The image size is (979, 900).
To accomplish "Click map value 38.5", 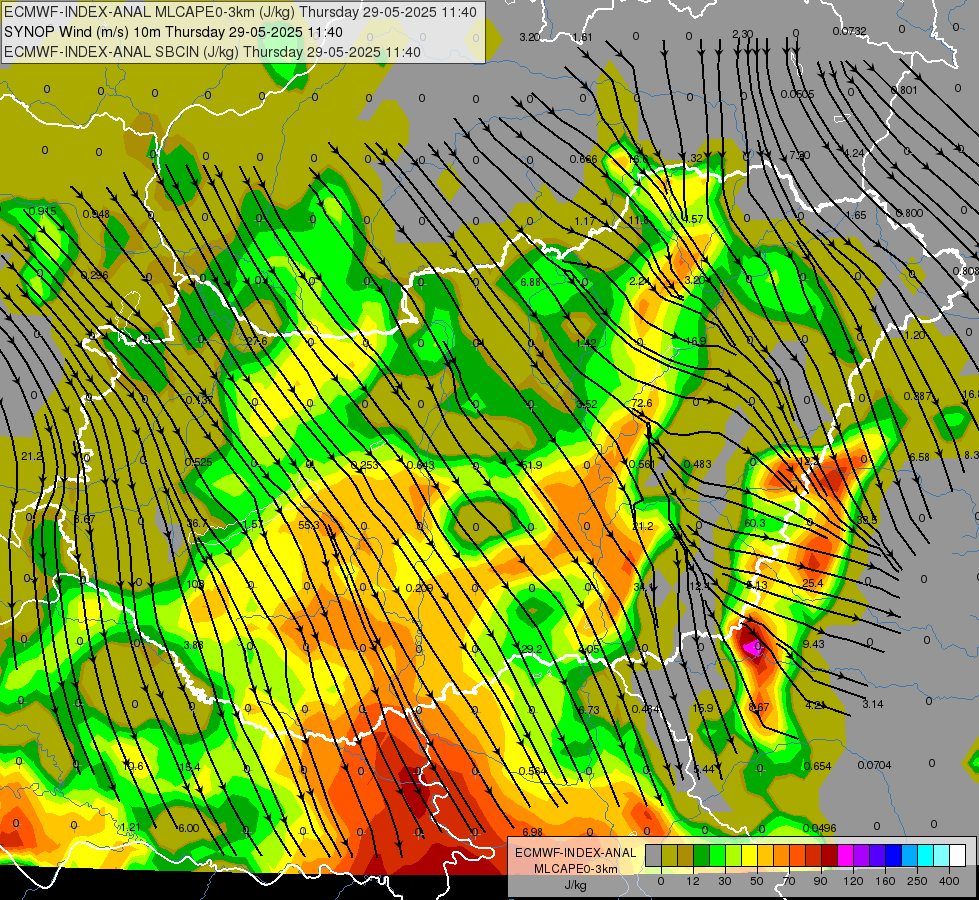I will 867,520.
